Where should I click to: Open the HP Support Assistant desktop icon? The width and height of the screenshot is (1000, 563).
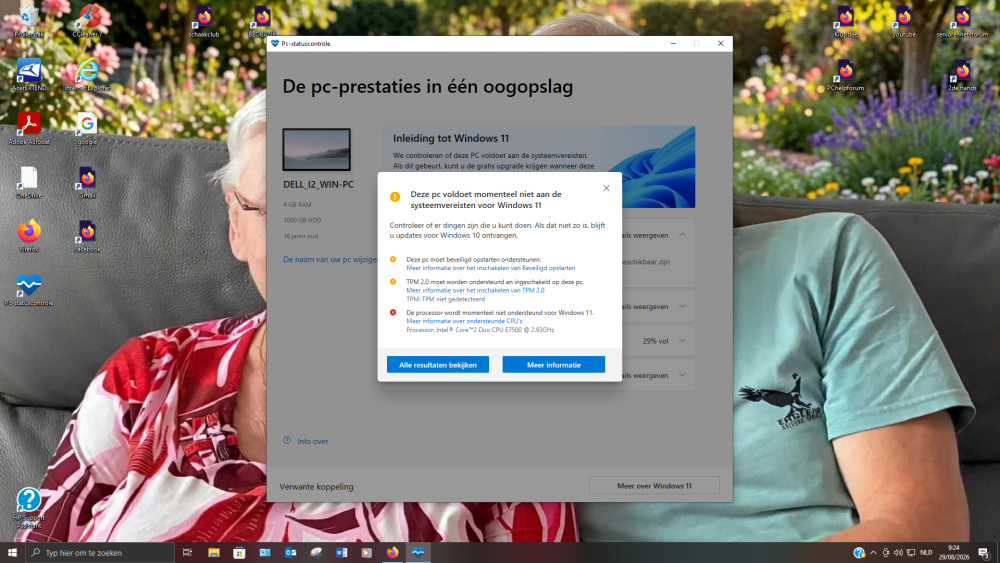click(29, 508)
